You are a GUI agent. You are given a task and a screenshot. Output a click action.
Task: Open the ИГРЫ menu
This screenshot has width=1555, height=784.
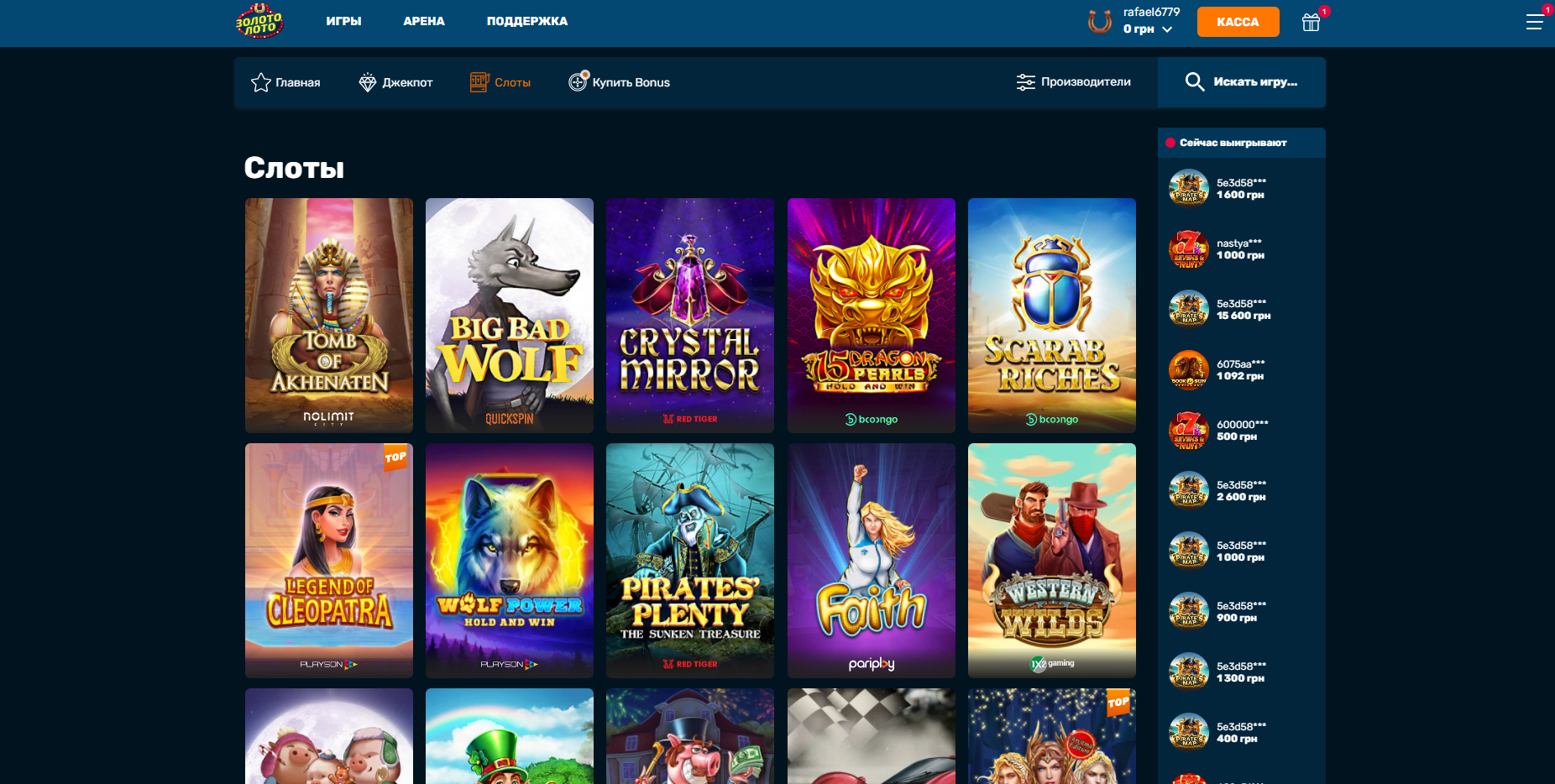click(x=343, y=21)
